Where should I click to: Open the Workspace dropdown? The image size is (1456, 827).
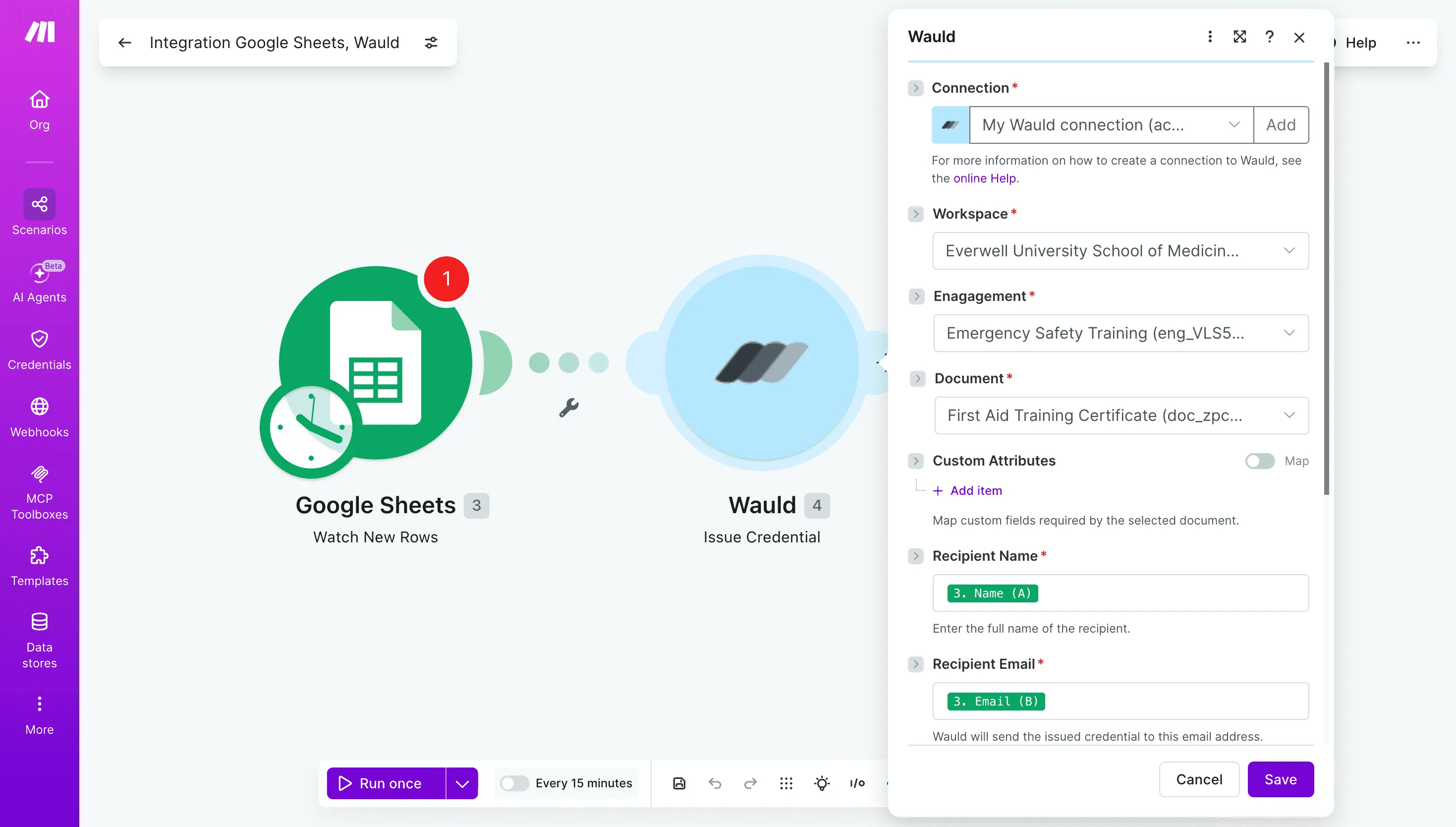[x=1120, y=251]
